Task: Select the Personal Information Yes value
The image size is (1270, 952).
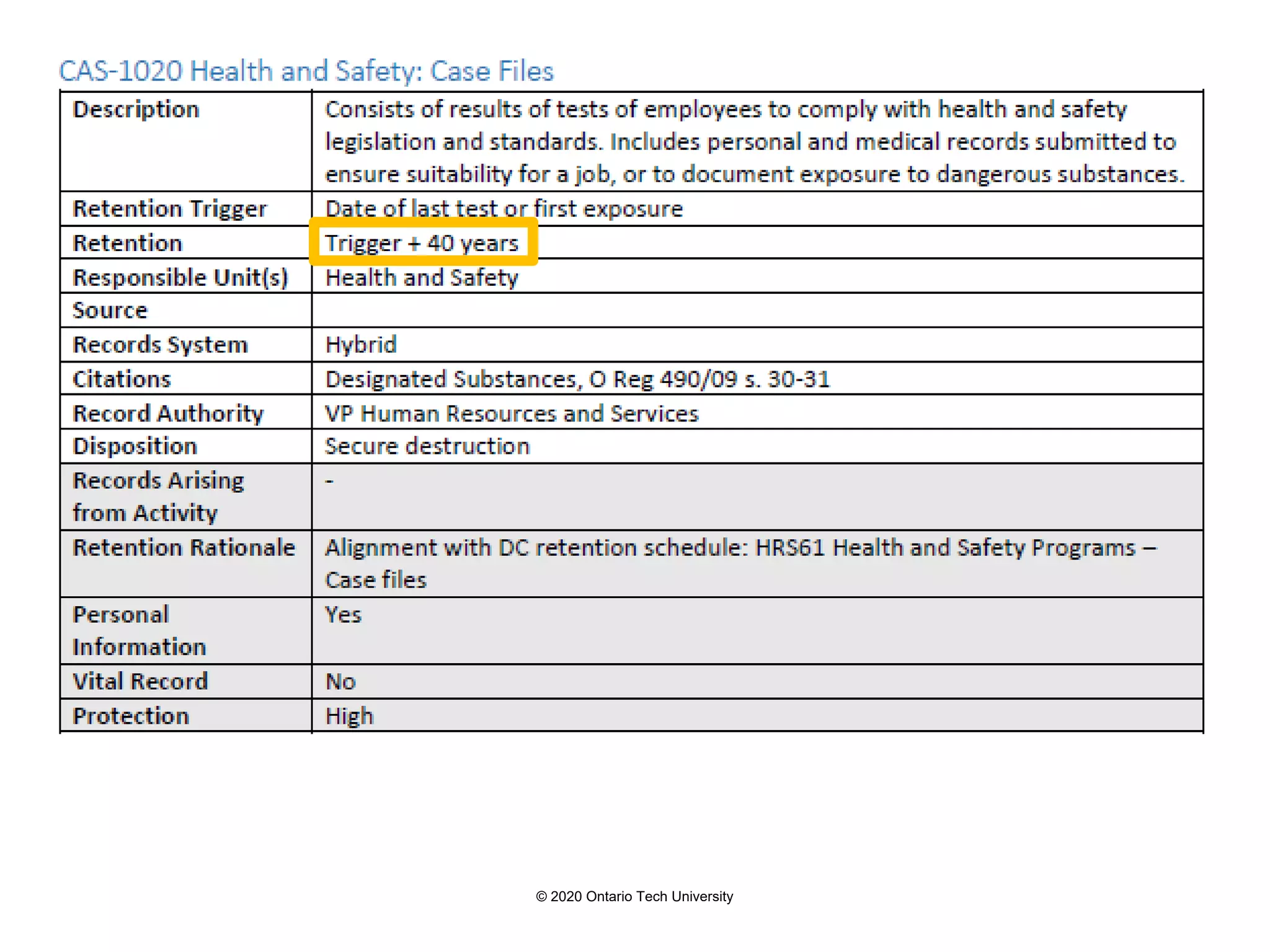Action: point(343,615)
